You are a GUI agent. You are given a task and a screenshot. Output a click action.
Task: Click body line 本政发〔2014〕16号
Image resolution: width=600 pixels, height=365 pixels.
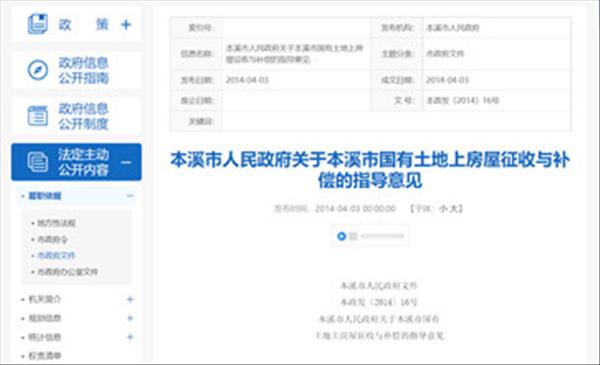point(379,302)
